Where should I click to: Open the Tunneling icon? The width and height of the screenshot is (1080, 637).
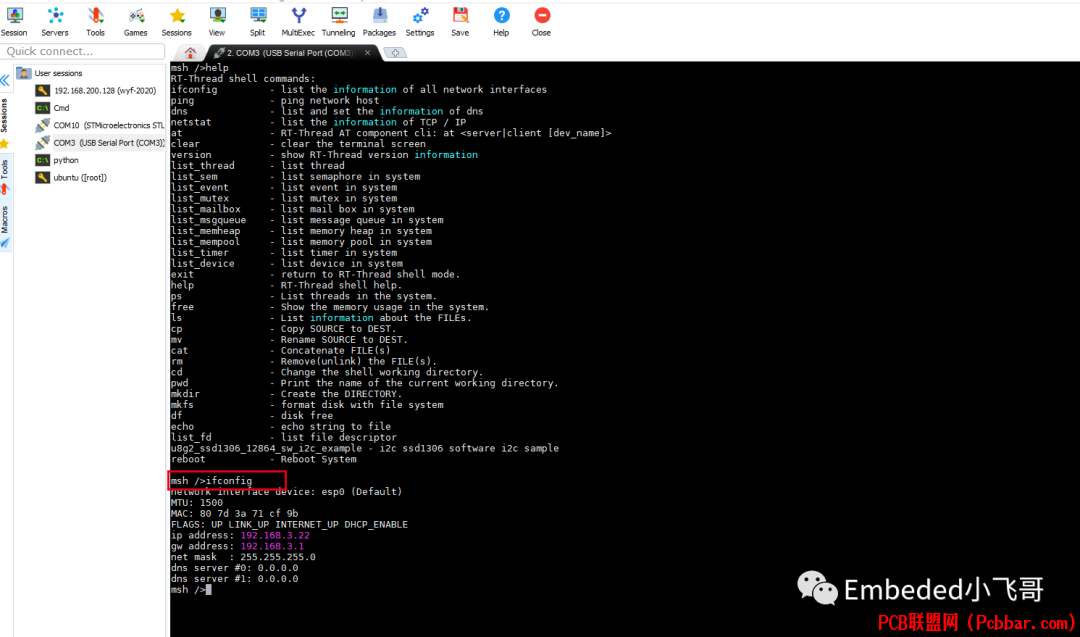tap(338, 21)
